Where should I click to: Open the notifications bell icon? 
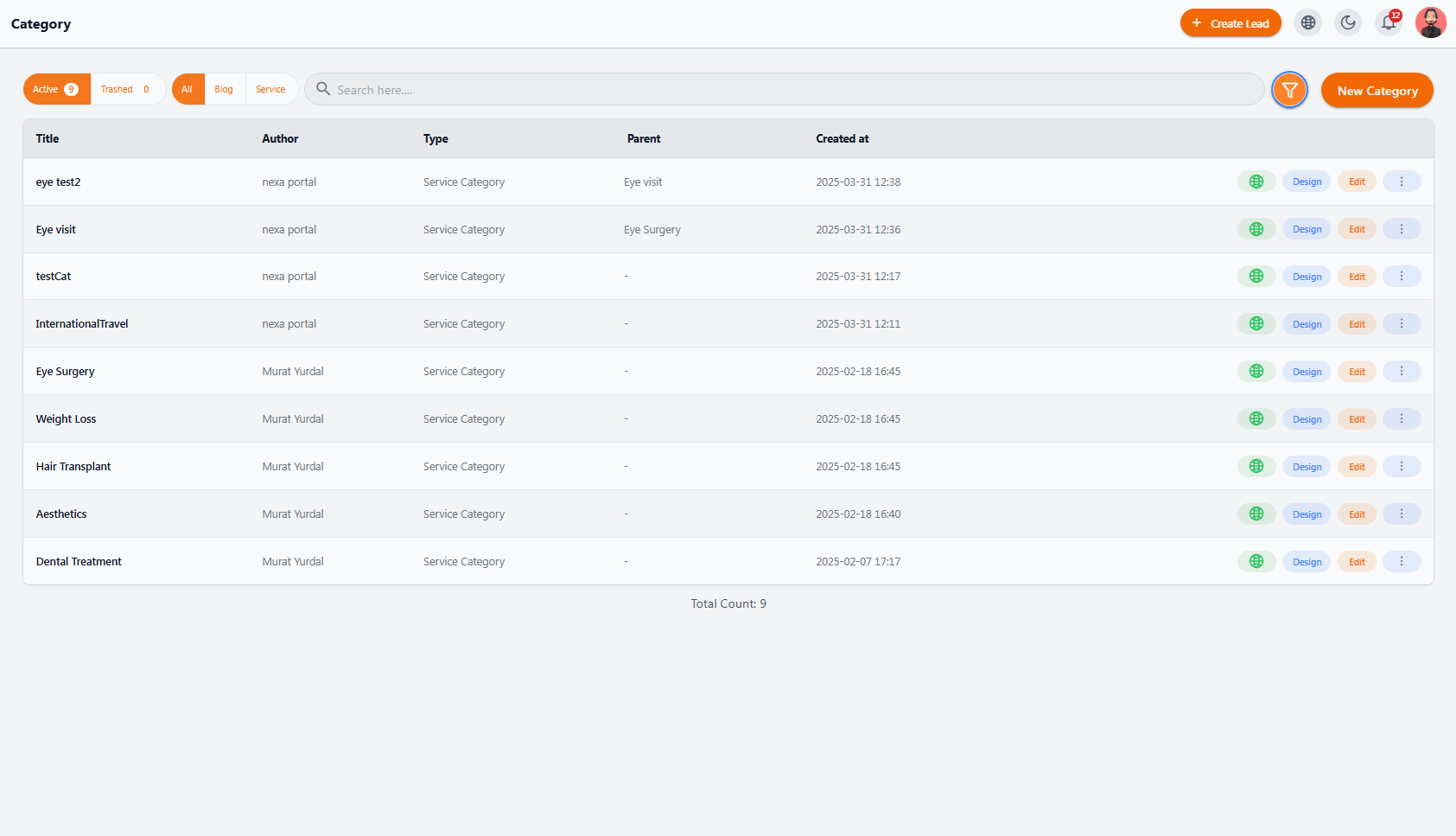click(x=1389, y=23)
